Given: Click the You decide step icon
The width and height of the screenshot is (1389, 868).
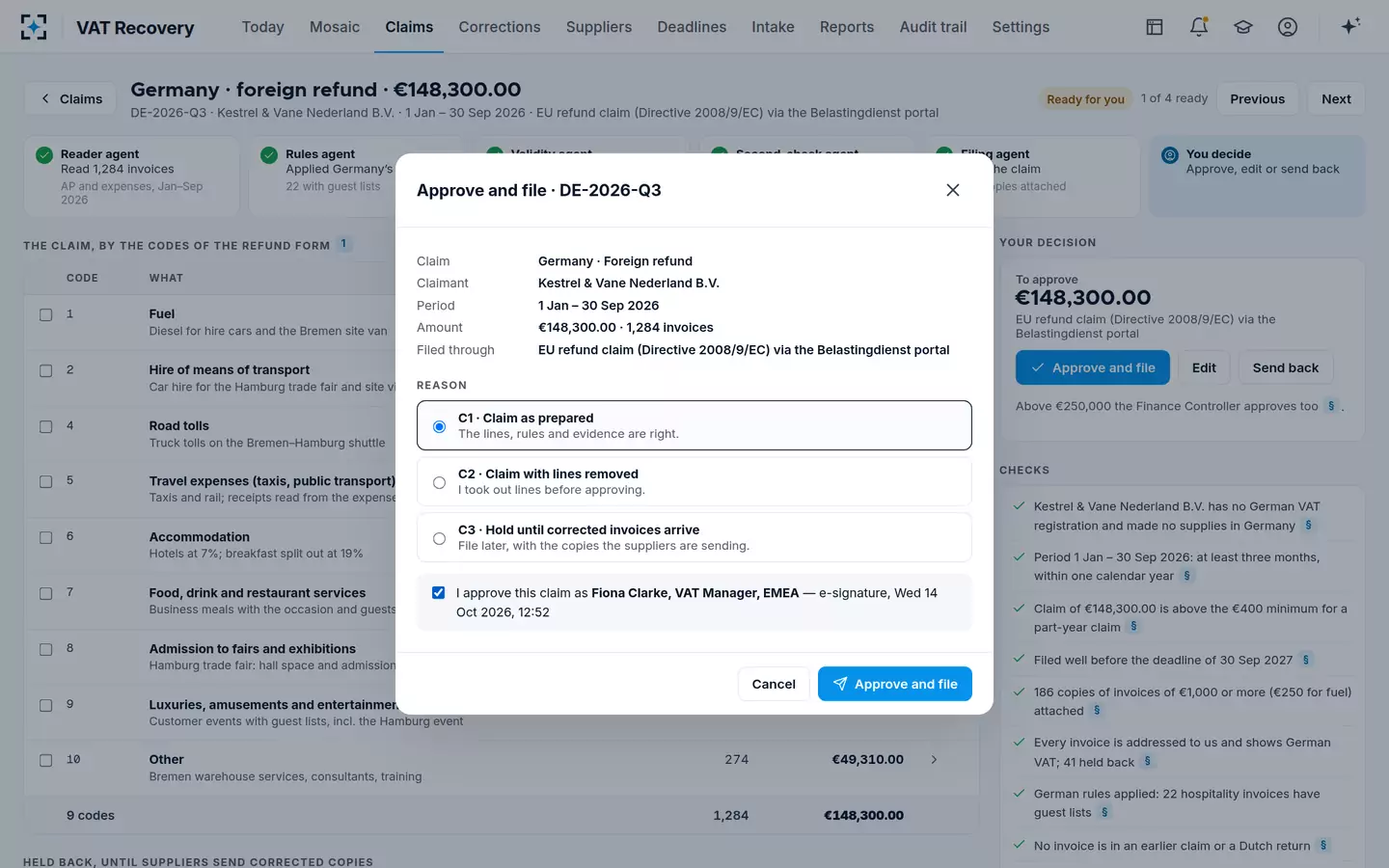Looking at the screenshot, I should coord(1170,155).
